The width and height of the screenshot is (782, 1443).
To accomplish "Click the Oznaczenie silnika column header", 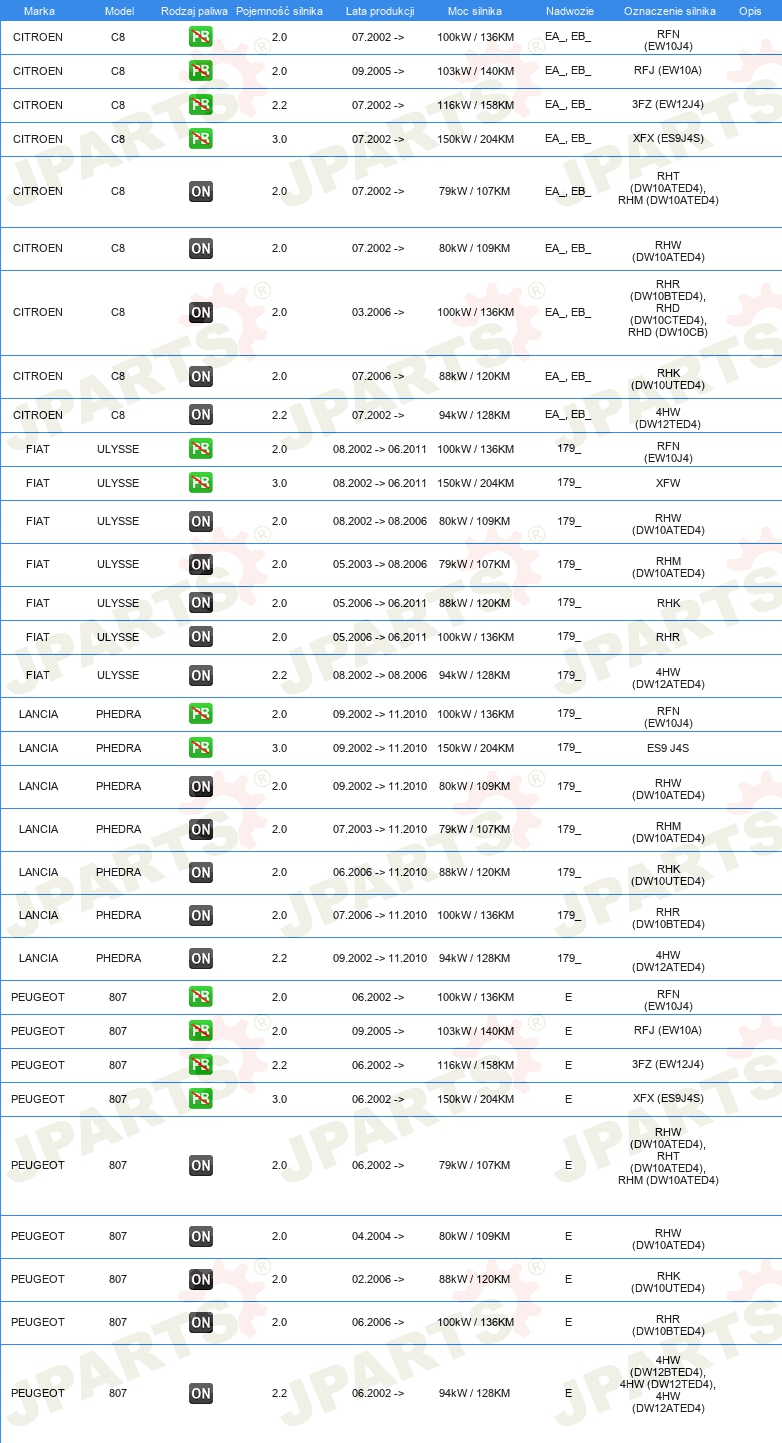I will point(669,11).
